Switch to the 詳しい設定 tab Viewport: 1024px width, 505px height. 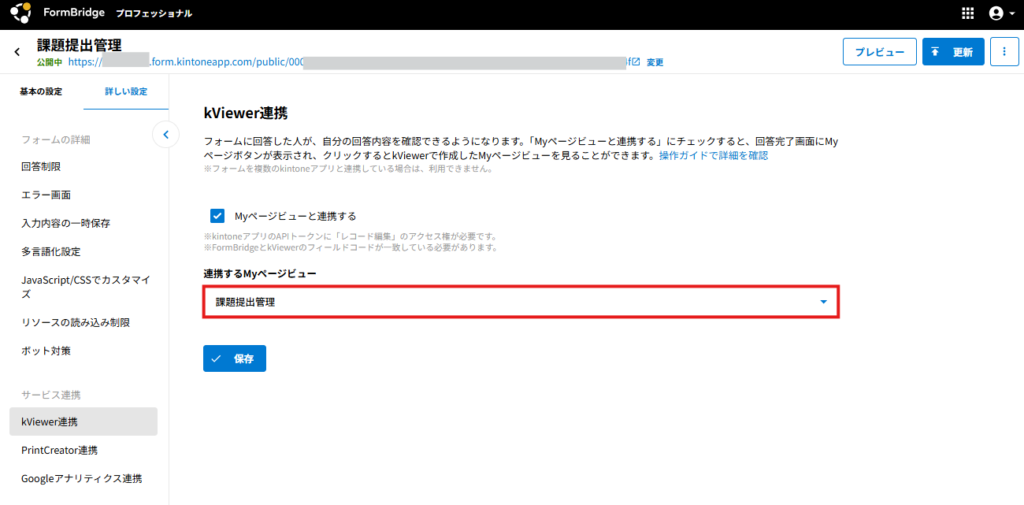126,92
